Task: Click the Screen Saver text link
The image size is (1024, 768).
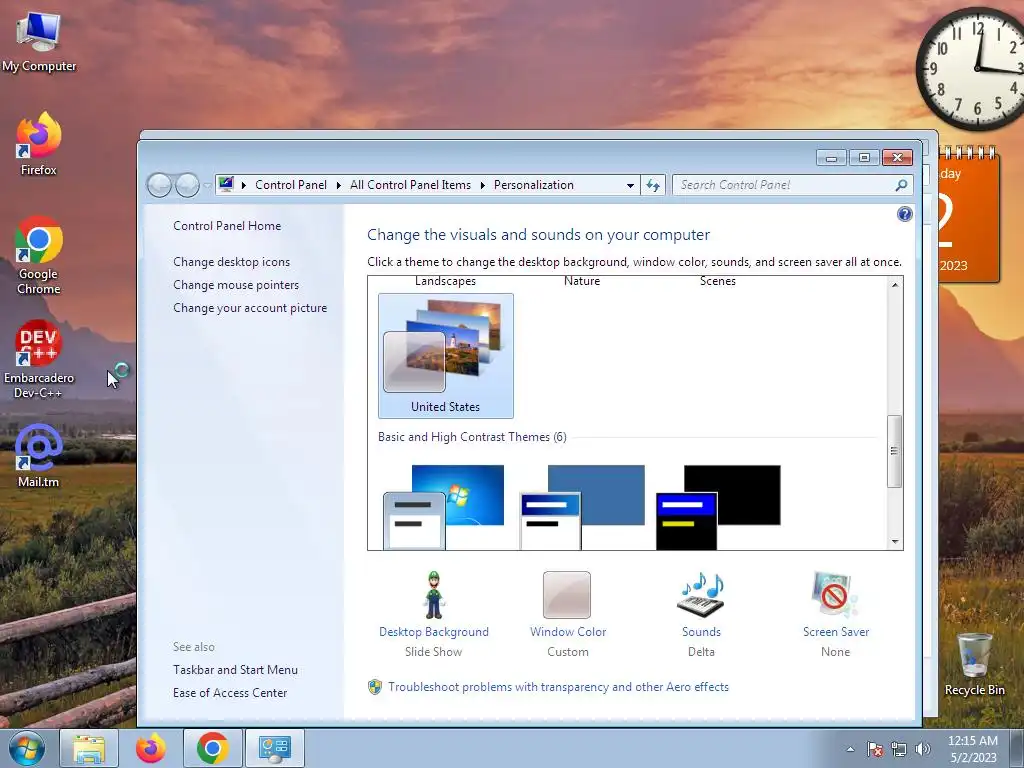Action: point(836,632)
